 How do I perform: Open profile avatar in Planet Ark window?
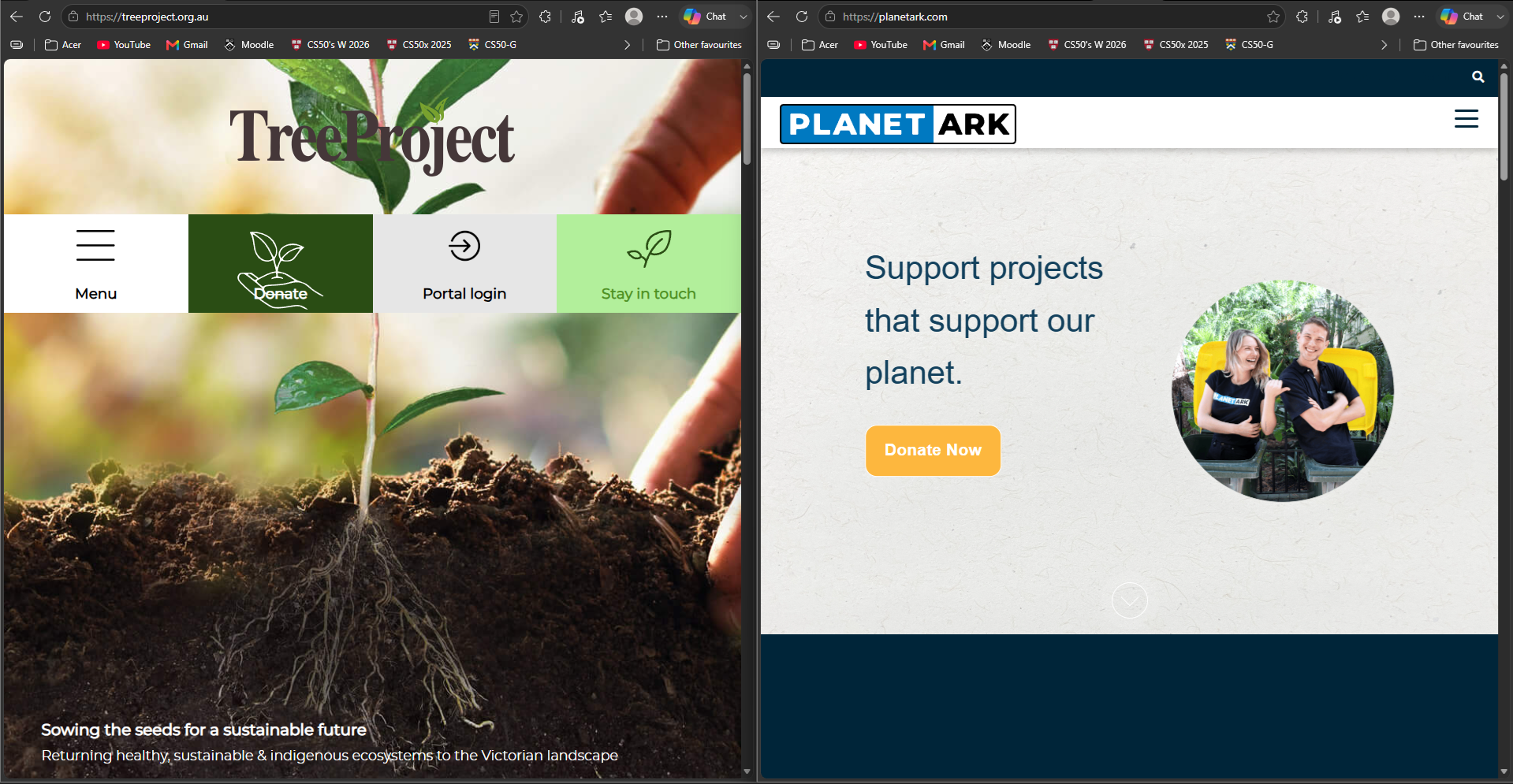point(1391,17)
